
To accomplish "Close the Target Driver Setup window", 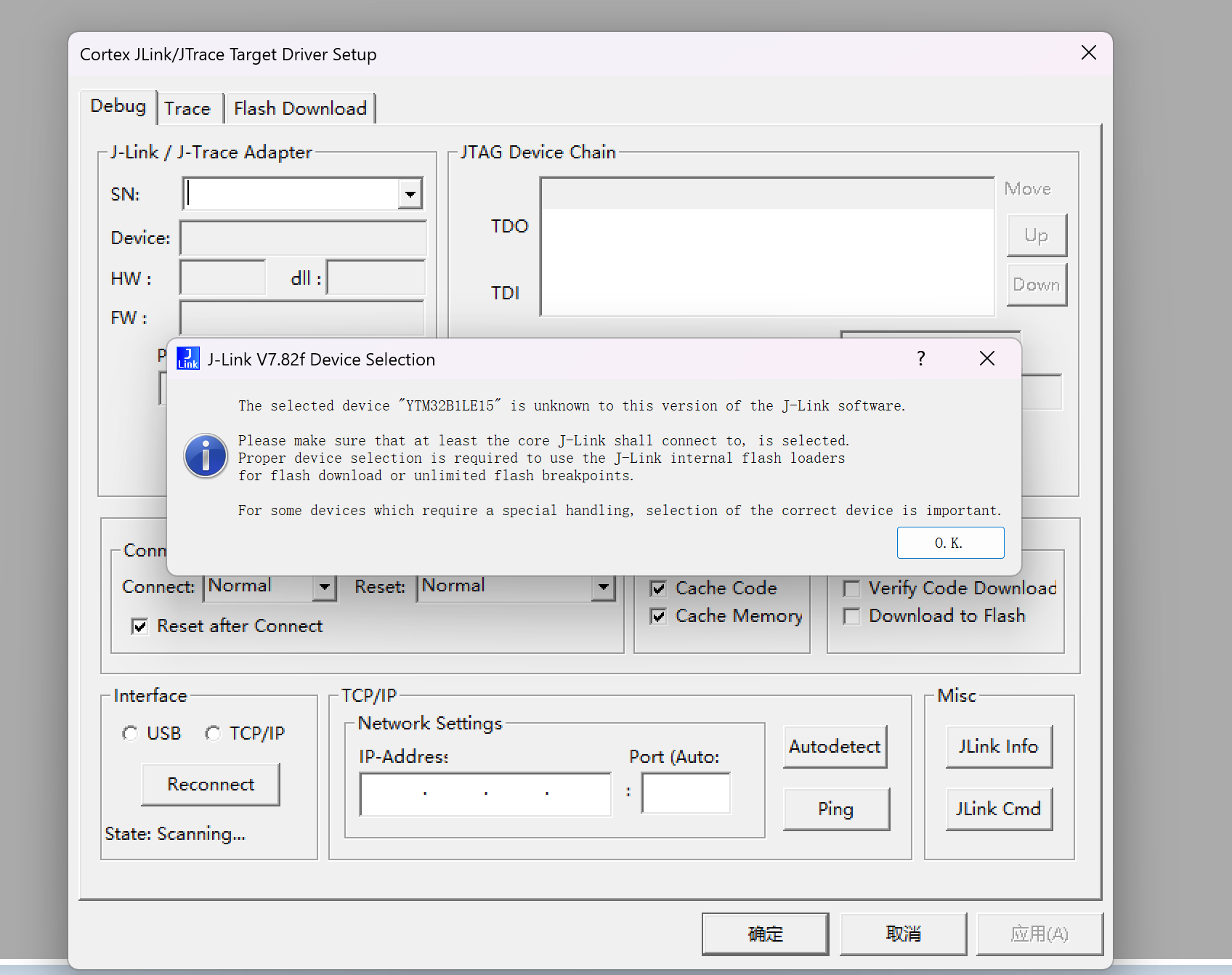I will point(1088,52).
